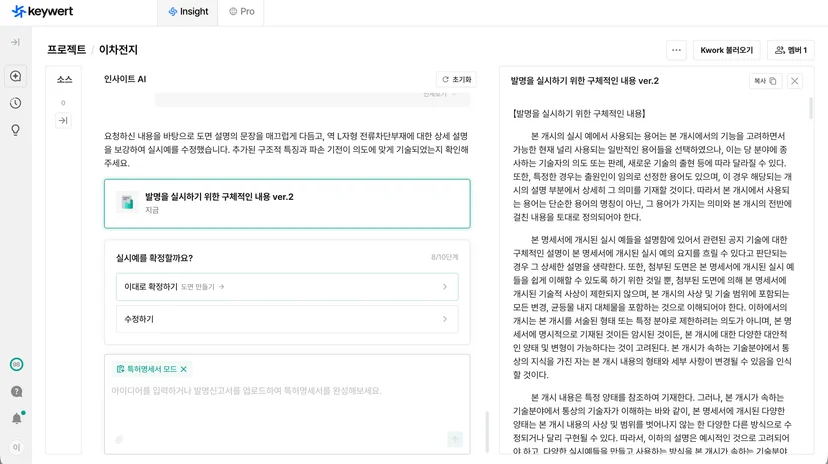Viewport: 828px width, 464px height.
Task: Open the lightbulb ideas icon
Action: click(x=16, y=130)
